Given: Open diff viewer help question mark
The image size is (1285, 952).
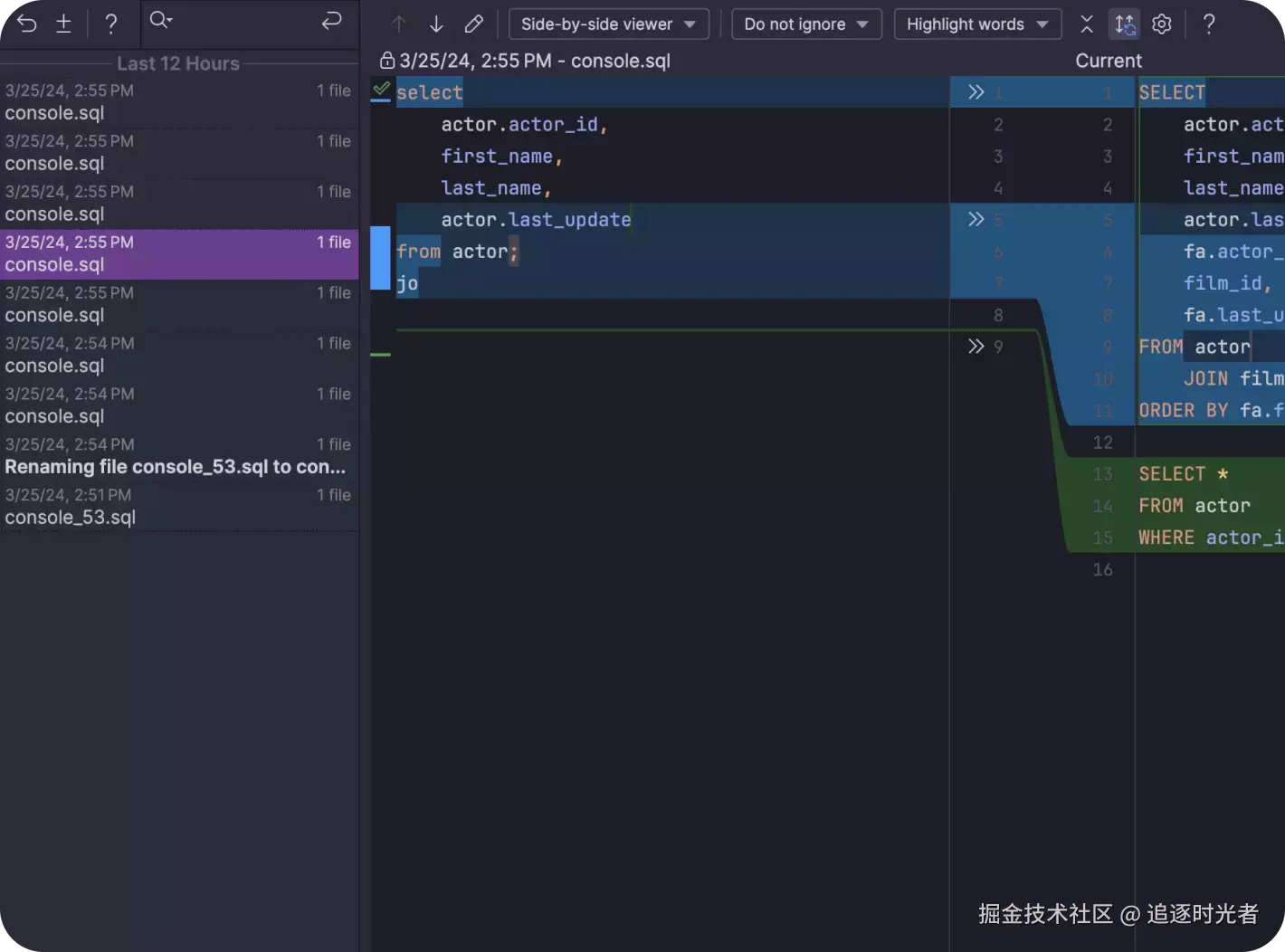Looking at the screenshot, I should coord(1209,24).
